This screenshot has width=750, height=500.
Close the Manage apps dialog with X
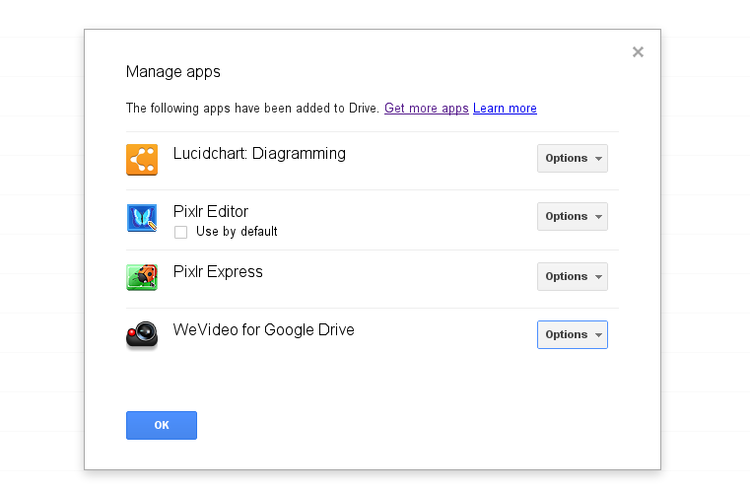pos(638,52)
